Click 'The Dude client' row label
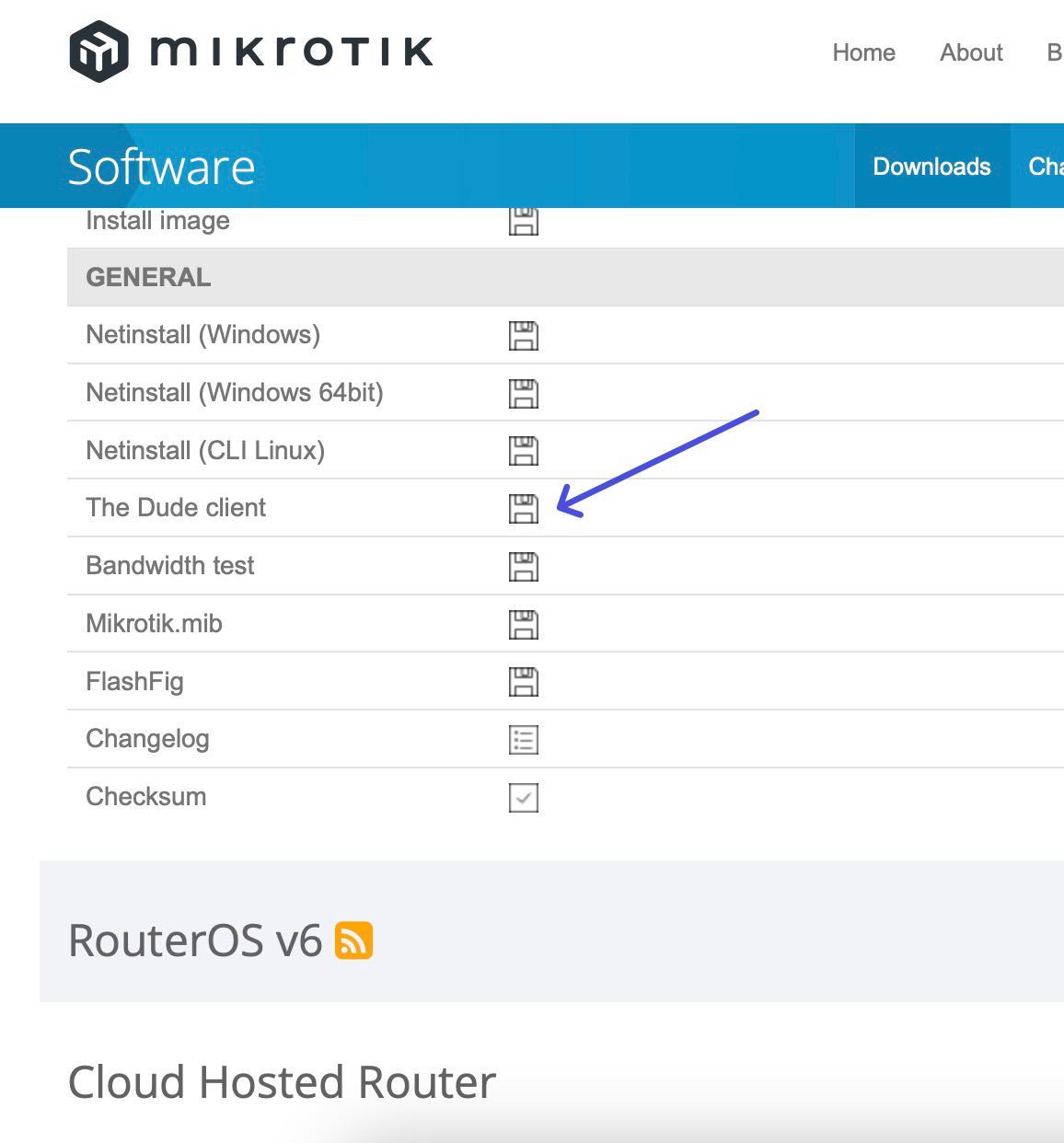Screen dimensions: 1064x1143 [176, 508]
